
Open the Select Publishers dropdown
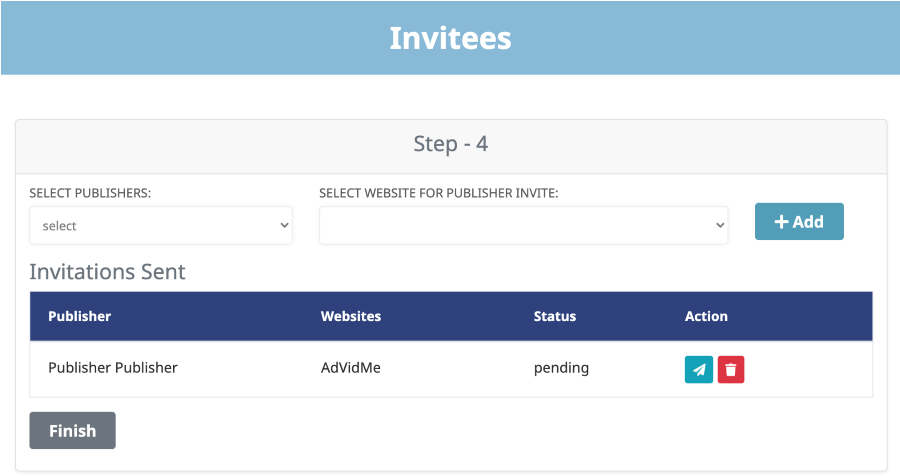click(160, 226)
